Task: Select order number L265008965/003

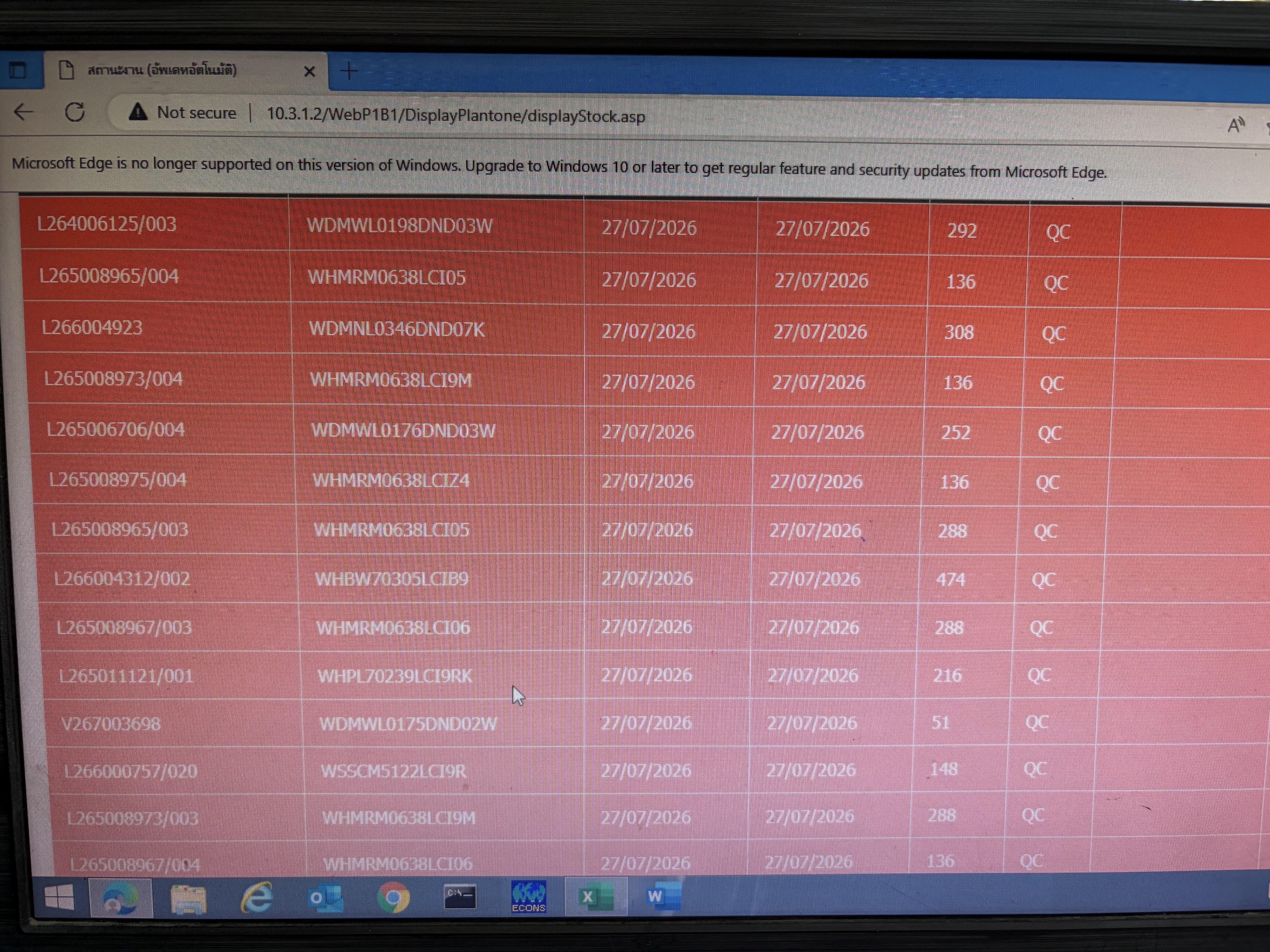Action: pyautogui.click(x=120, y=529)
